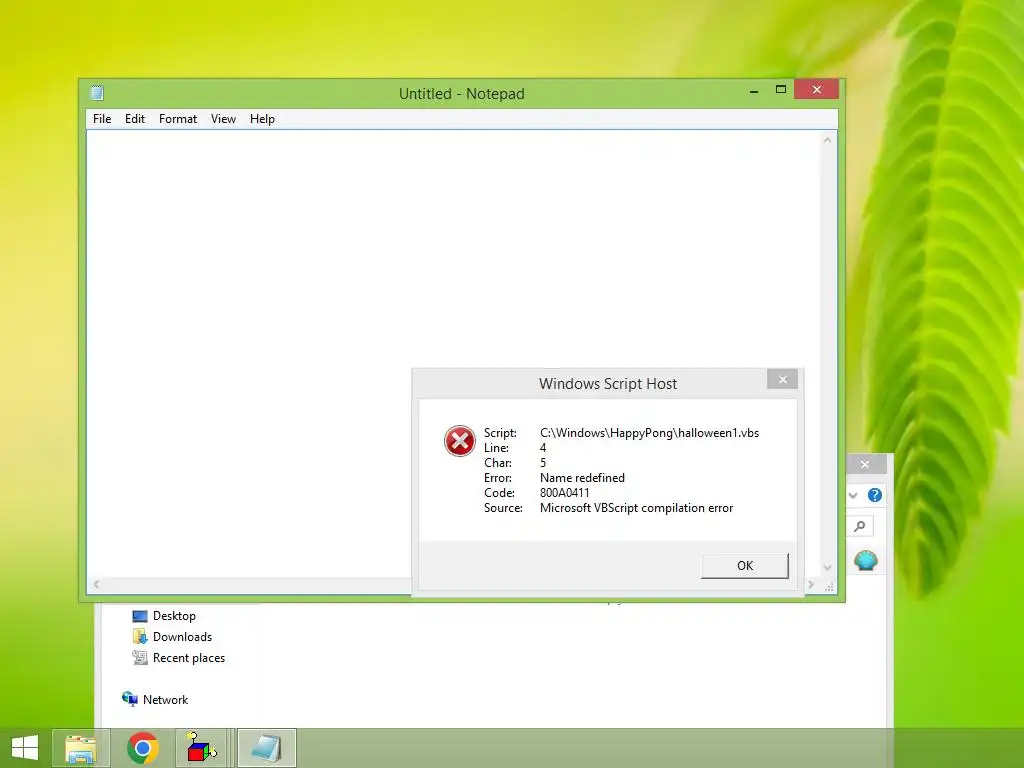Click the Windows Script Host title bar
The image size is (1024, 768).
point(607,384)
